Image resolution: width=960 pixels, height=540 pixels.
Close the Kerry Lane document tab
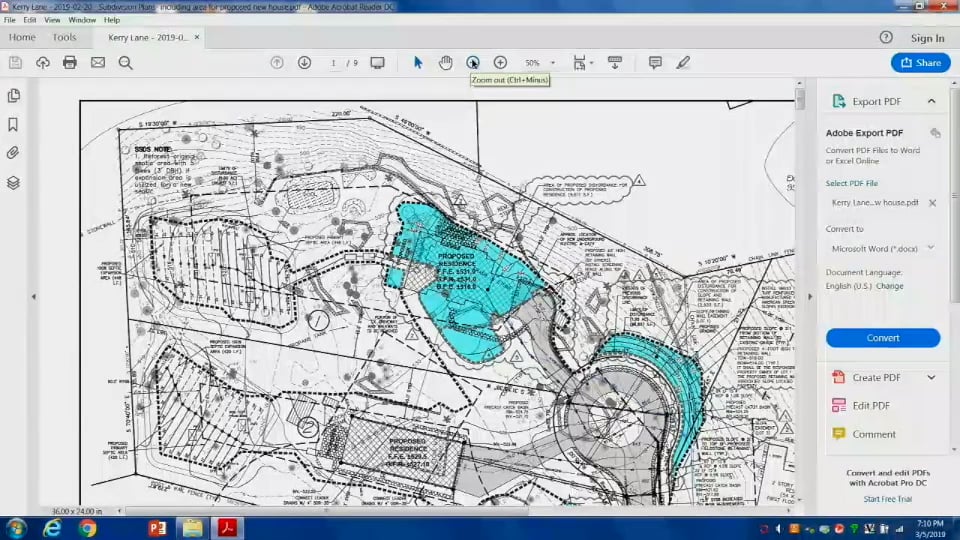pyautogui.click(x=197, y=37)
